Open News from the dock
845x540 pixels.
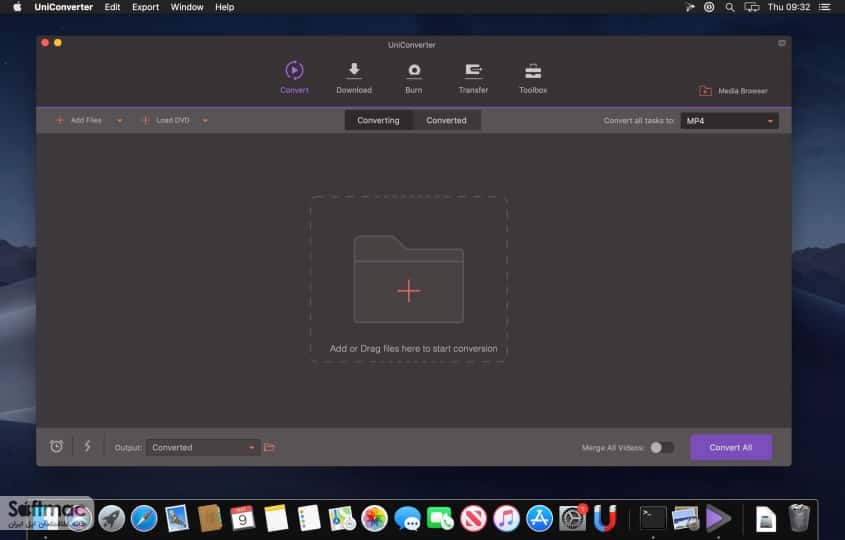pos(473,518)
